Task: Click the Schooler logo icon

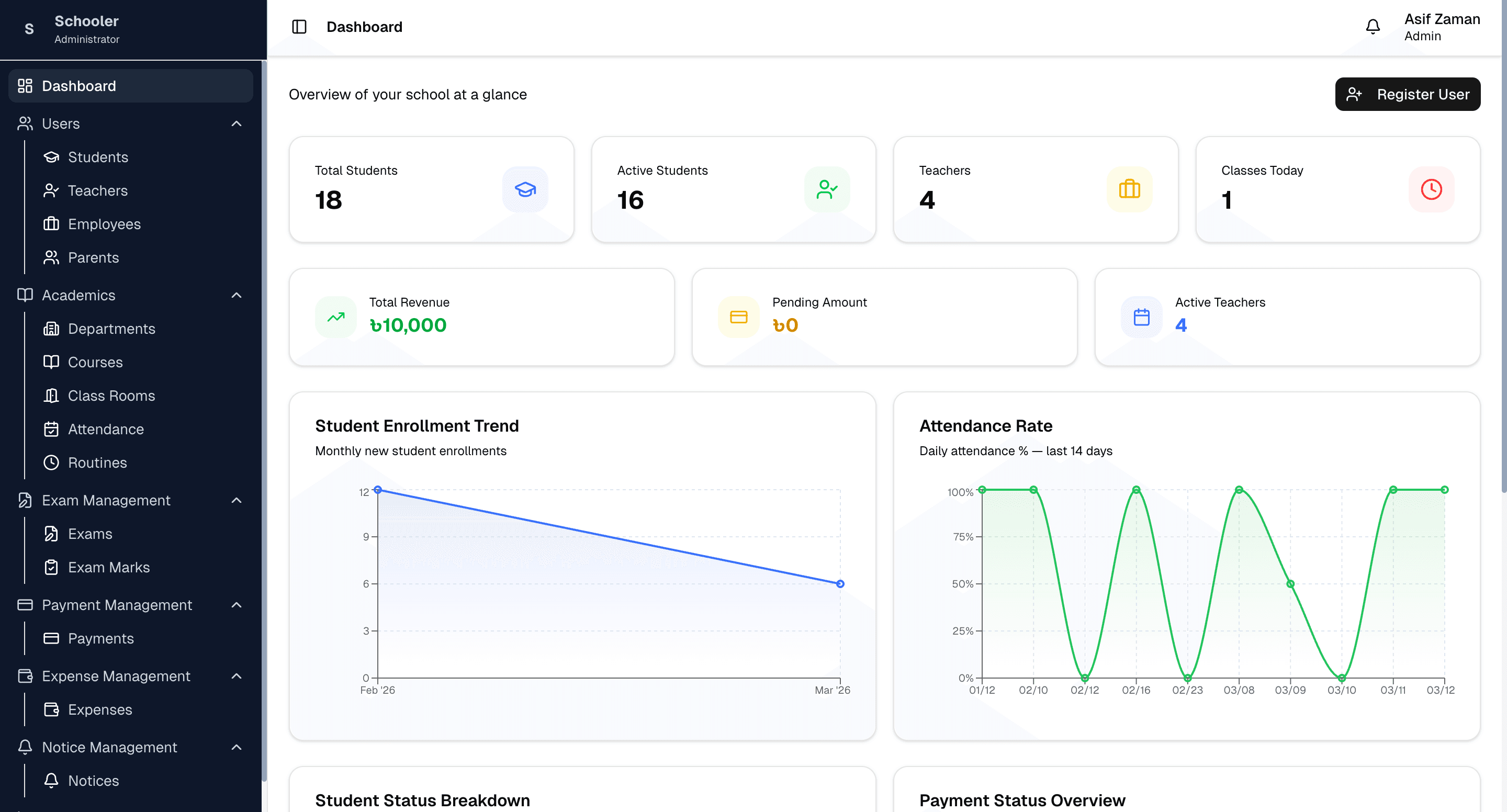Action: pos(29,29)
